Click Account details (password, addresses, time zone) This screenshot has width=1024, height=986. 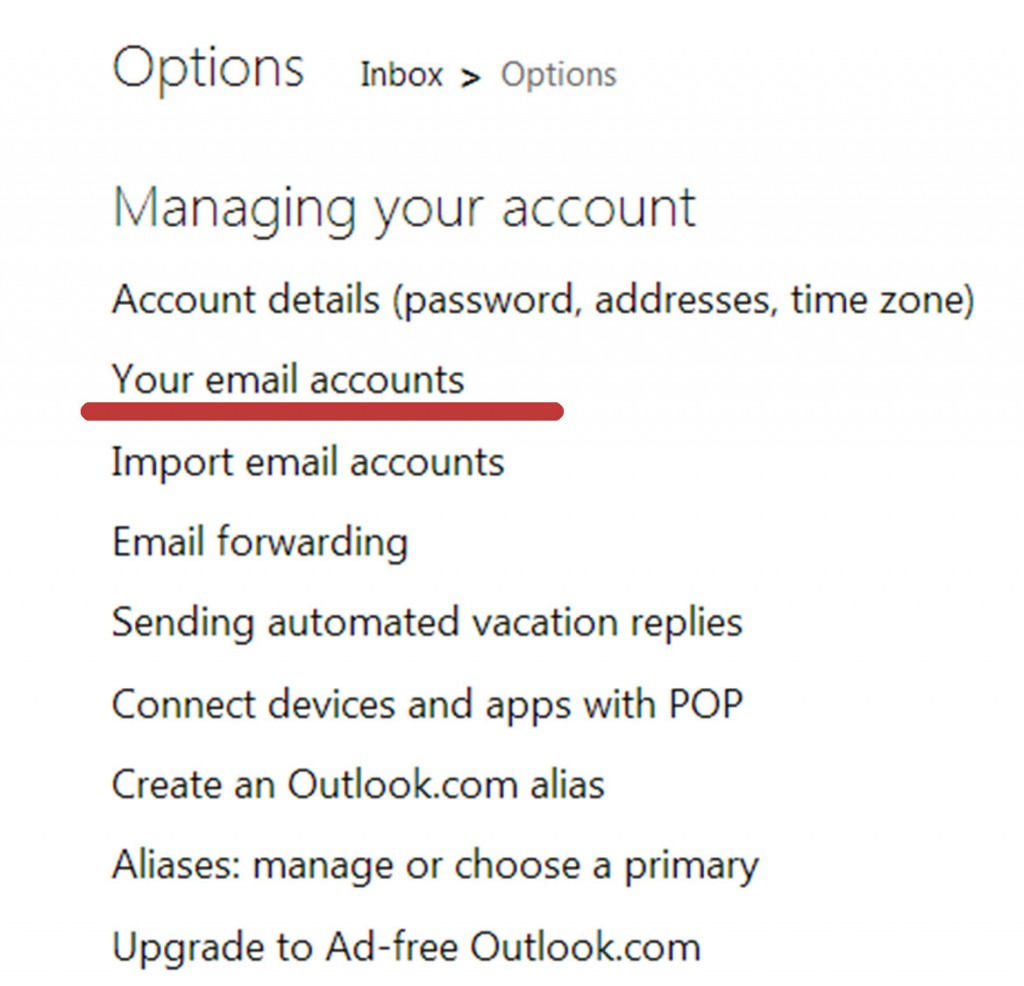(543, 299)
